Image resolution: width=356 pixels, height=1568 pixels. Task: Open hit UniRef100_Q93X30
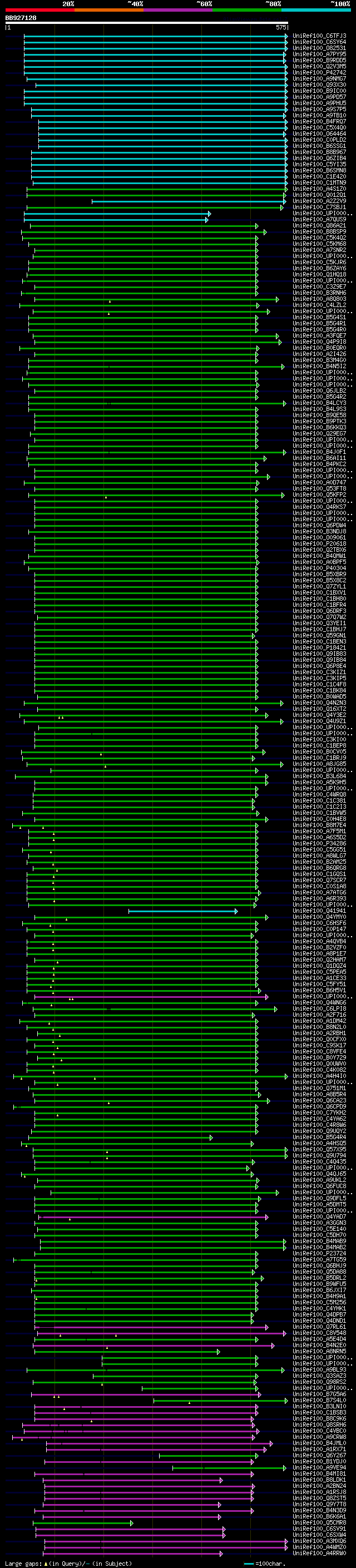319,85
